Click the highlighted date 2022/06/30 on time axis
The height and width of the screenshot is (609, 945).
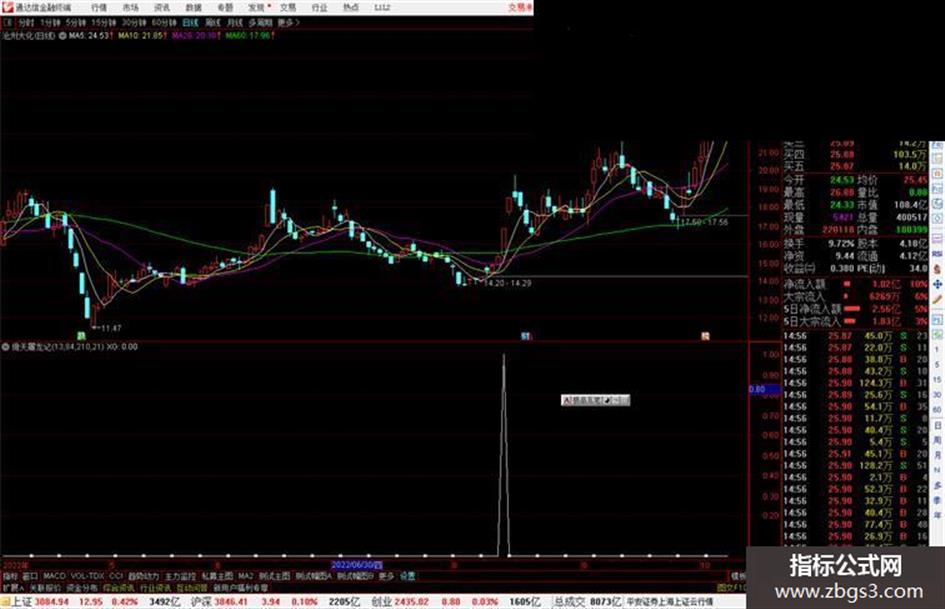point(357,565)
